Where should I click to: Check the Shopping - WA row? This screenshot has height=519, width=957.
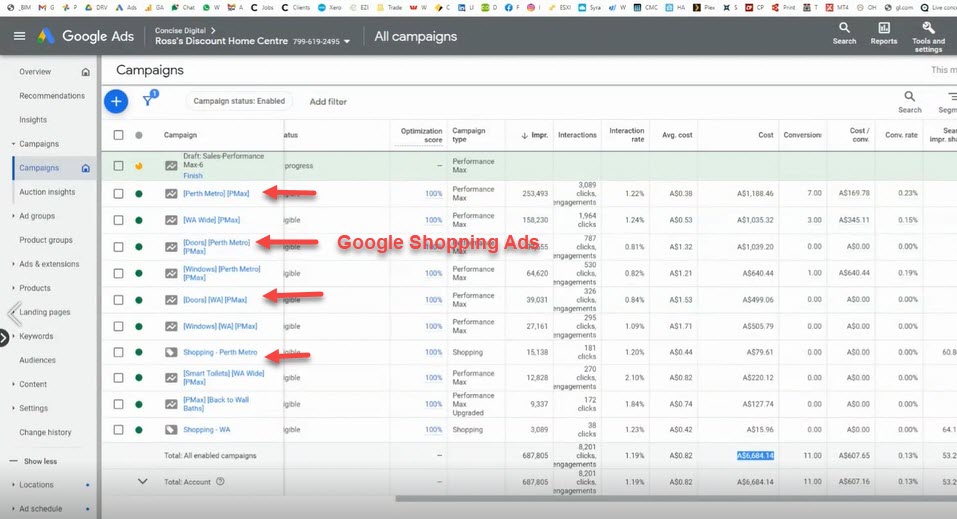click(x=118, y=430)
